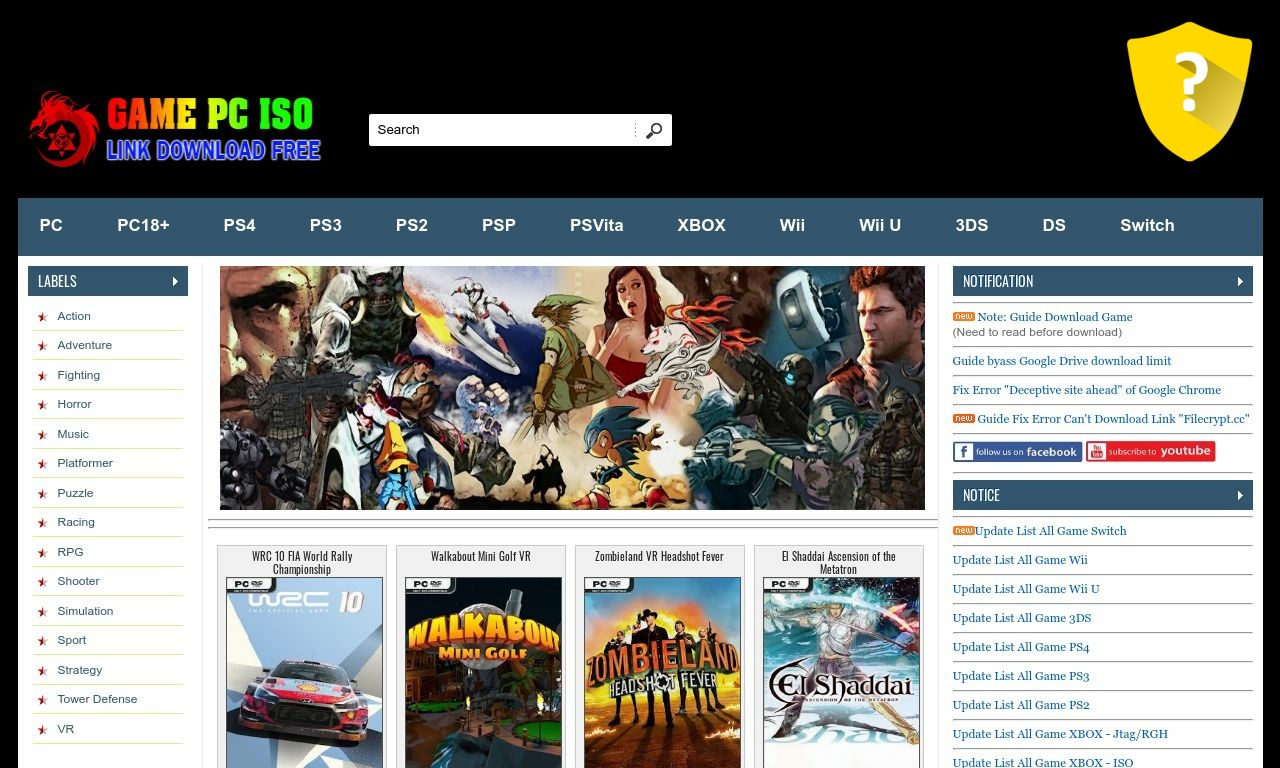1280x768 pixels.
Task: Open the 3DS menu tab
Action: click(971, 226)
